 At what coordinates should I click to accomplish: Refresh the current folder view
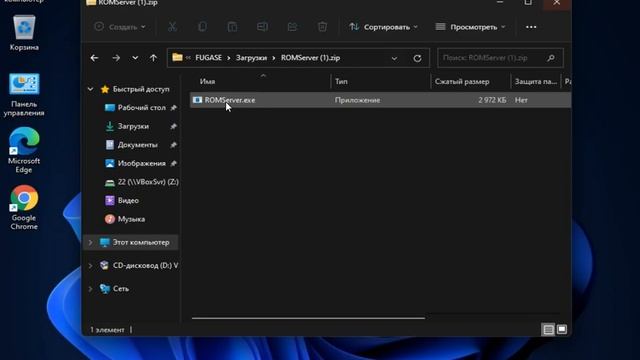click(x=417, y=58)
